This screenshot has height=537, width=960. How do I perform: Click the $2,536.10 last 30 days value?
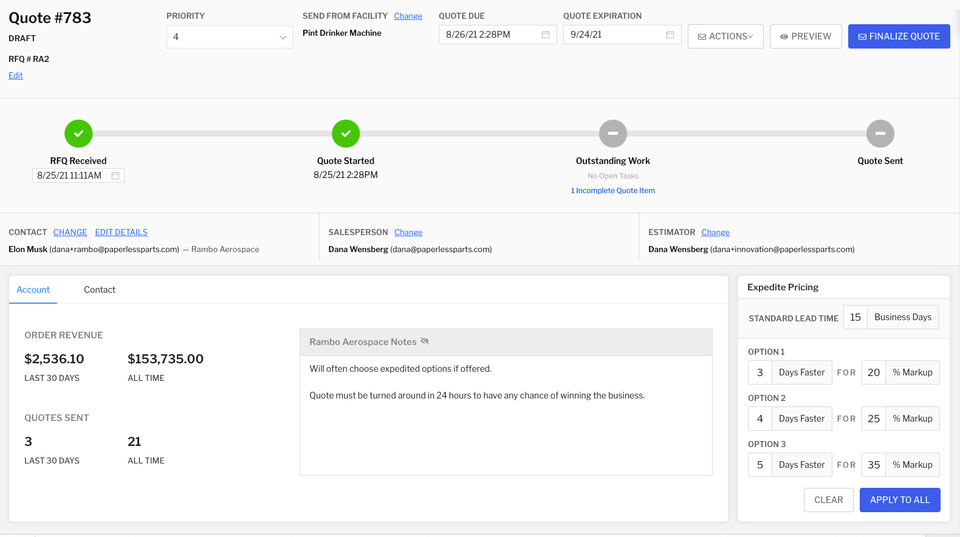tap(54, 359)
